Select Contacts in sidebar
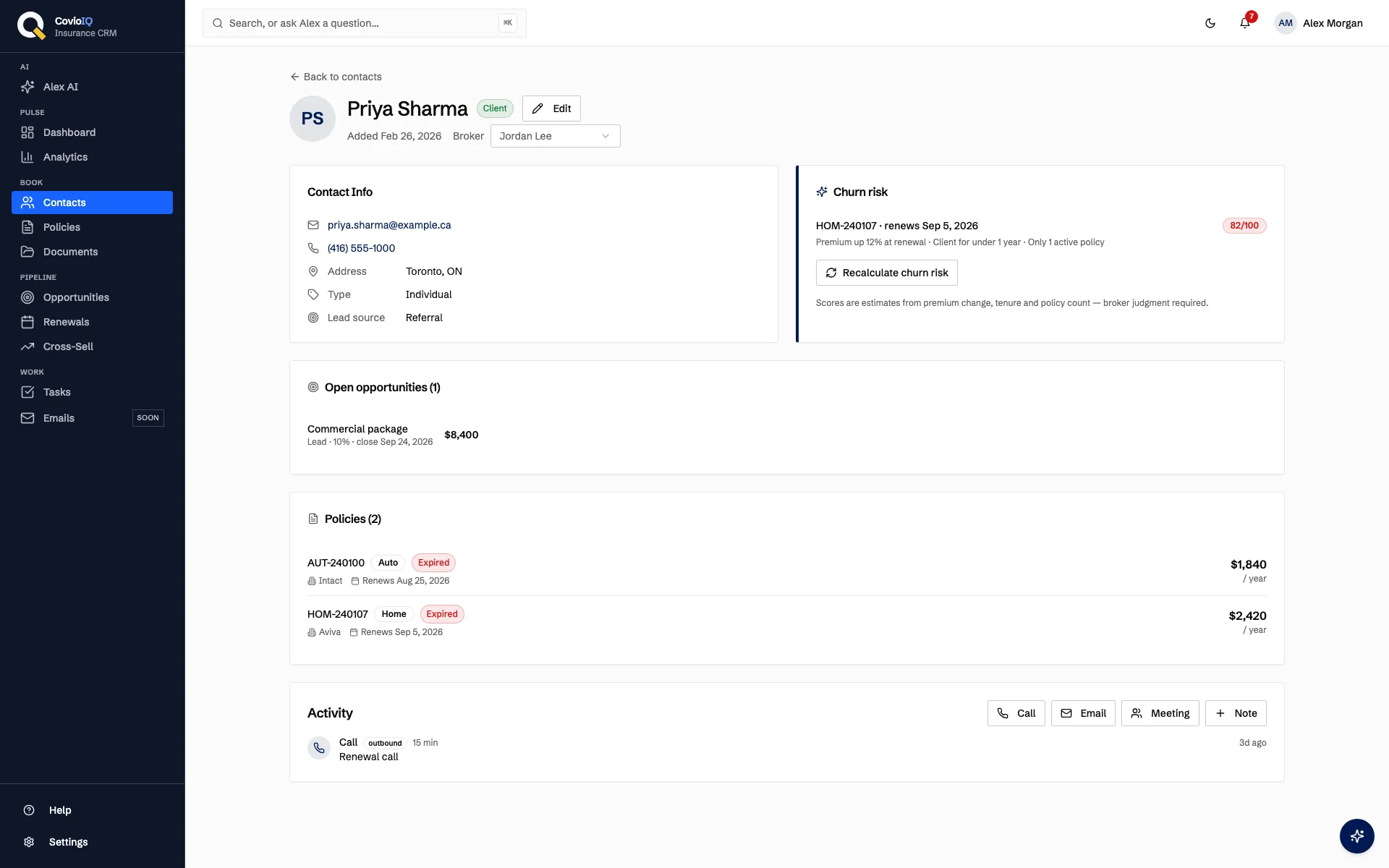This screenshot has height=868, width=1389. tap(92, 203)
